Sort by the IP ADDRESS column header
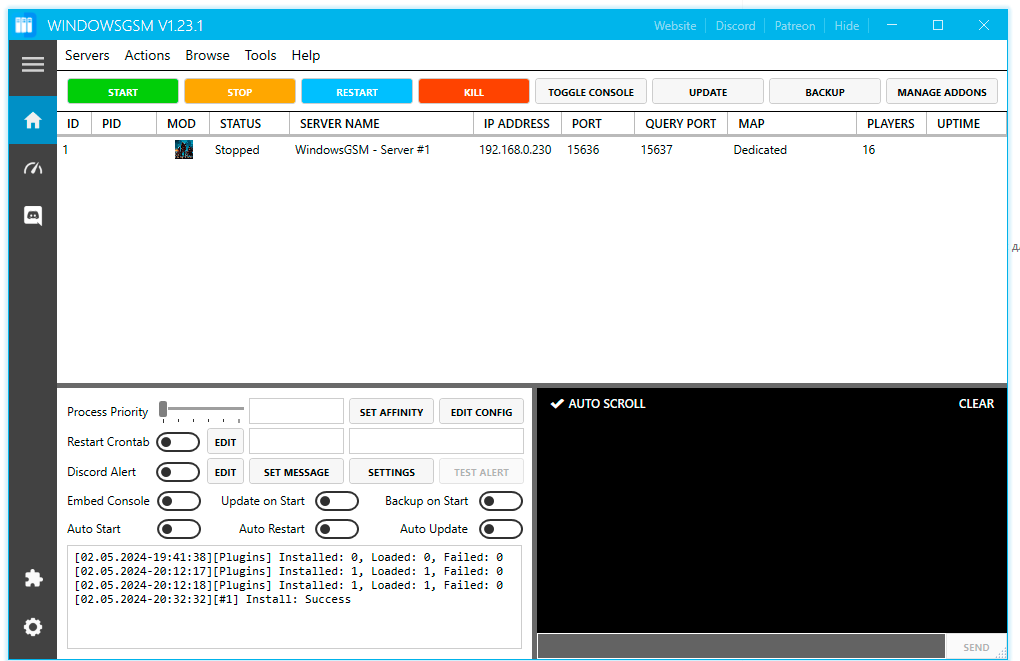The width and height of the screenshot is (1020, 661). coord(517,124)
